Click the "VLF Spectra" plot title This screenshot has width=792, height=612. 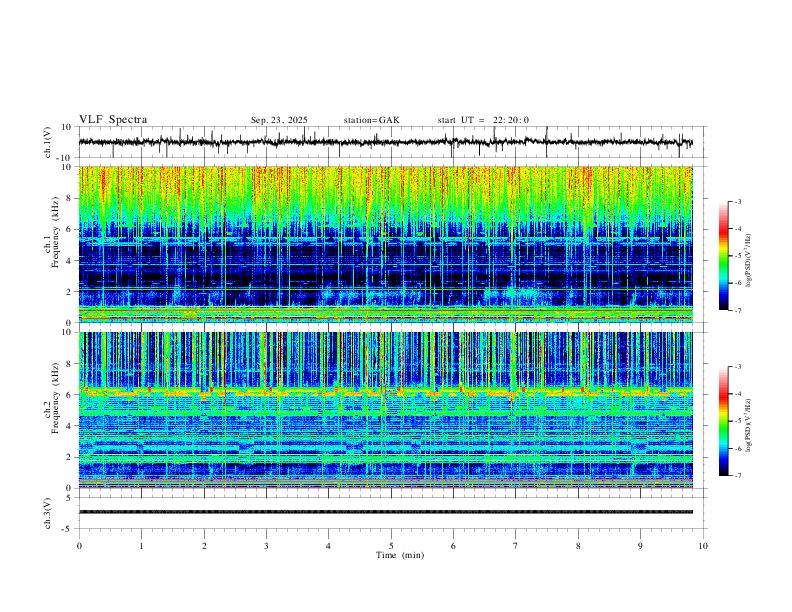point(113,120)
